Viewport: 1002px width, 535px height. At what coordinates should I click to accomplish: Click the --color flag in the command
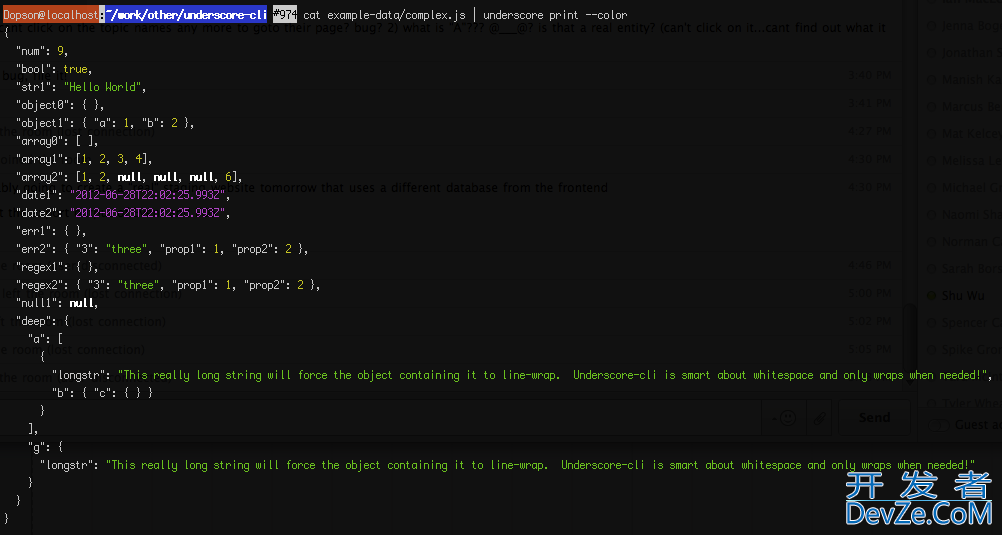pyautogui.click(x=606, y=15)
